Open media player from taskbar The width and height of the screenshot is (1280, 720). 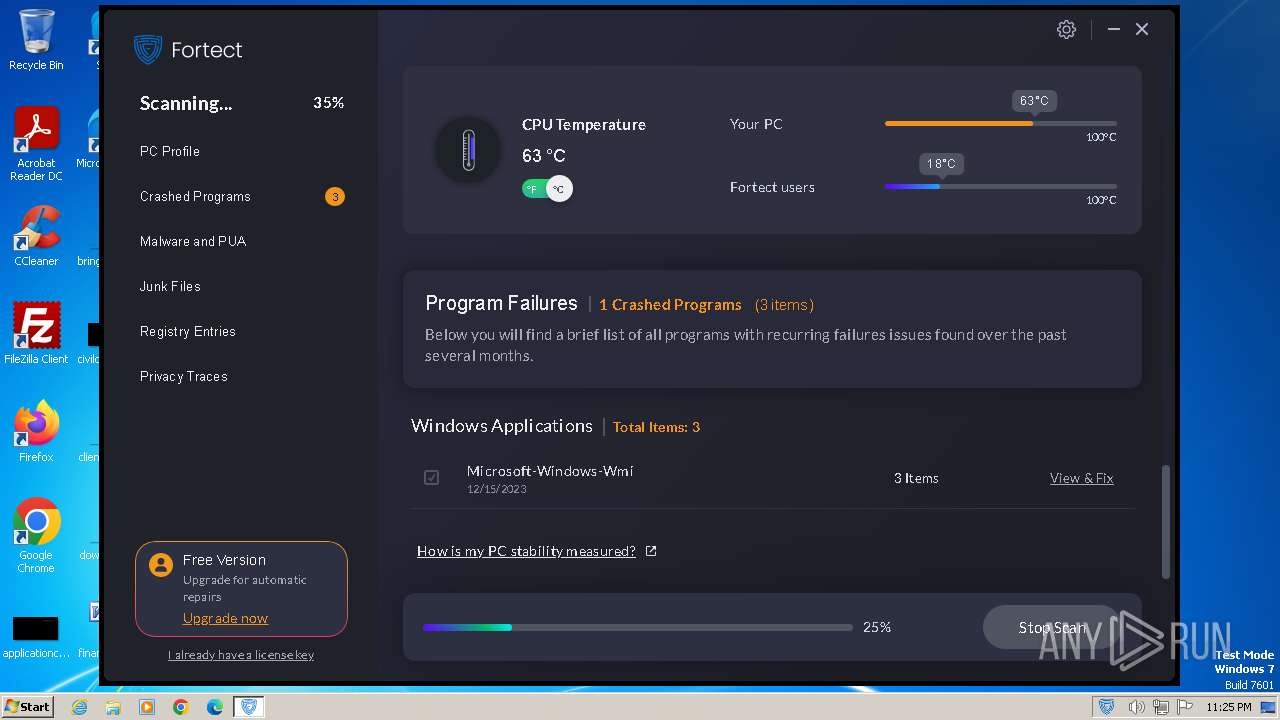point(147,707)
